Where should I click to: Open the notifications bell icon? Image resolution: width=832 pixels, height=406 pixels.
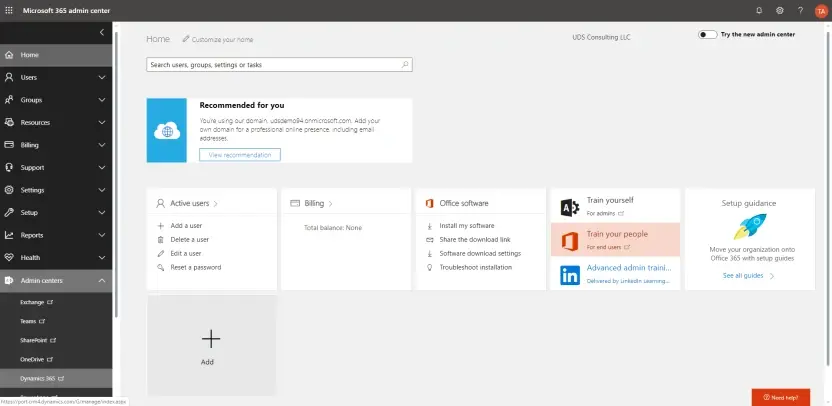click(x=759, y=10)
